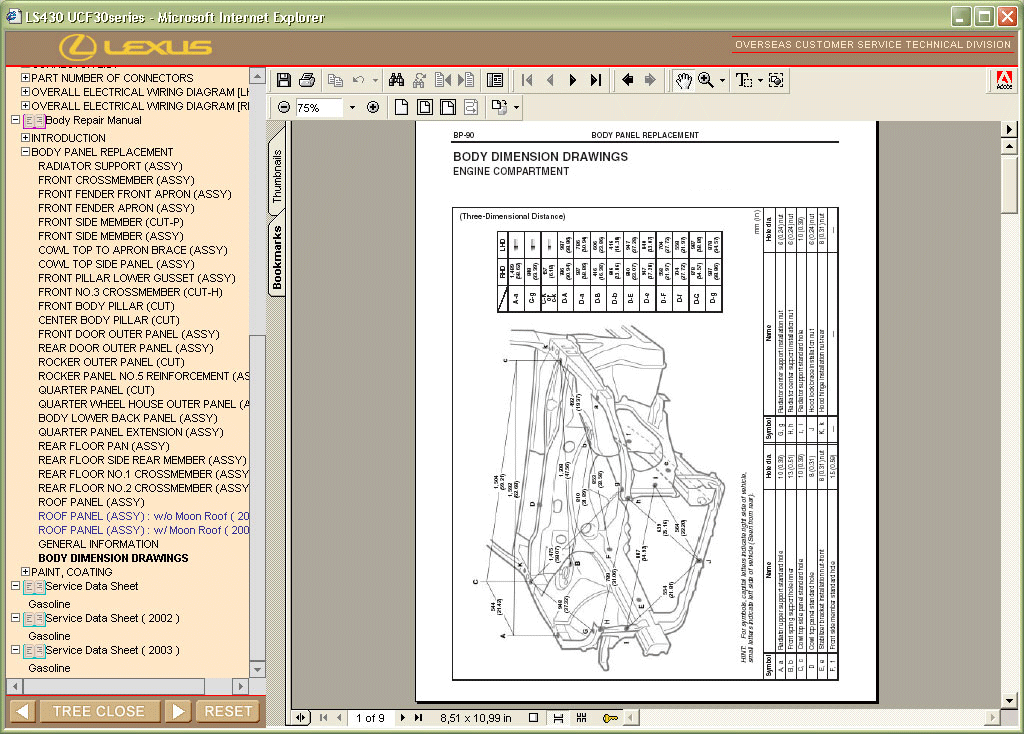The width and height of the screenshot is (1024, 734).
Task: Expand the PAINT, COATING node
Action: point(25,572)
